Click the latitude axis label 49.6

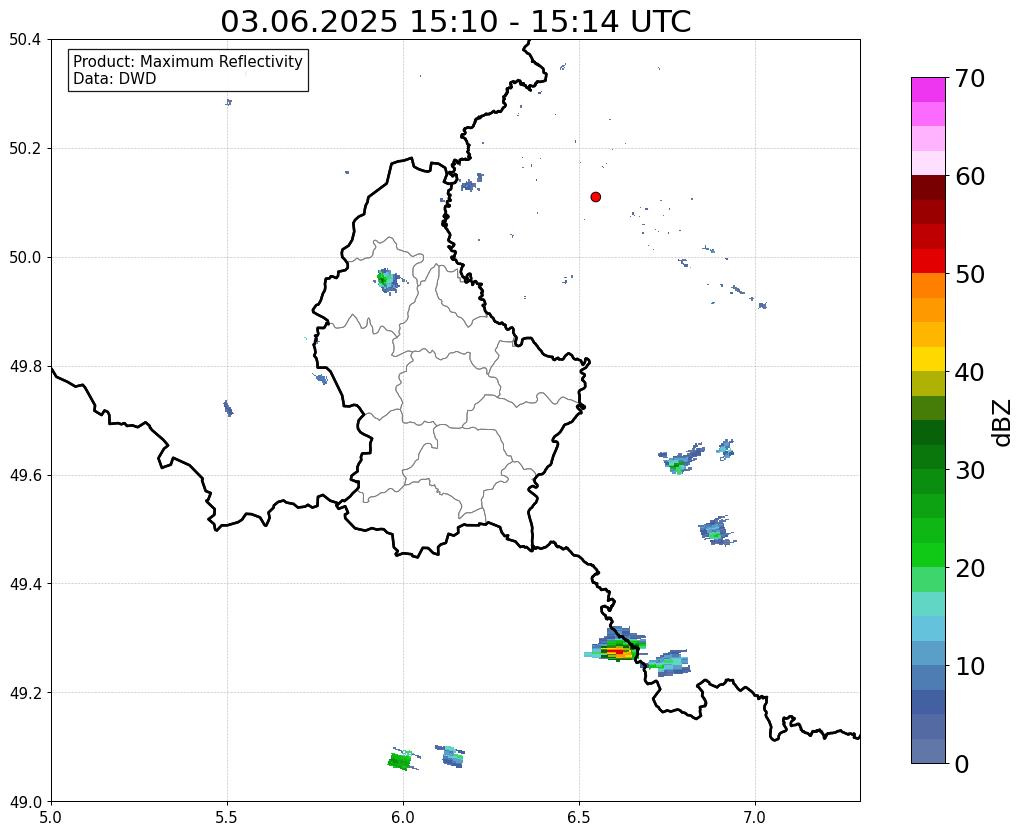point(25,475)
